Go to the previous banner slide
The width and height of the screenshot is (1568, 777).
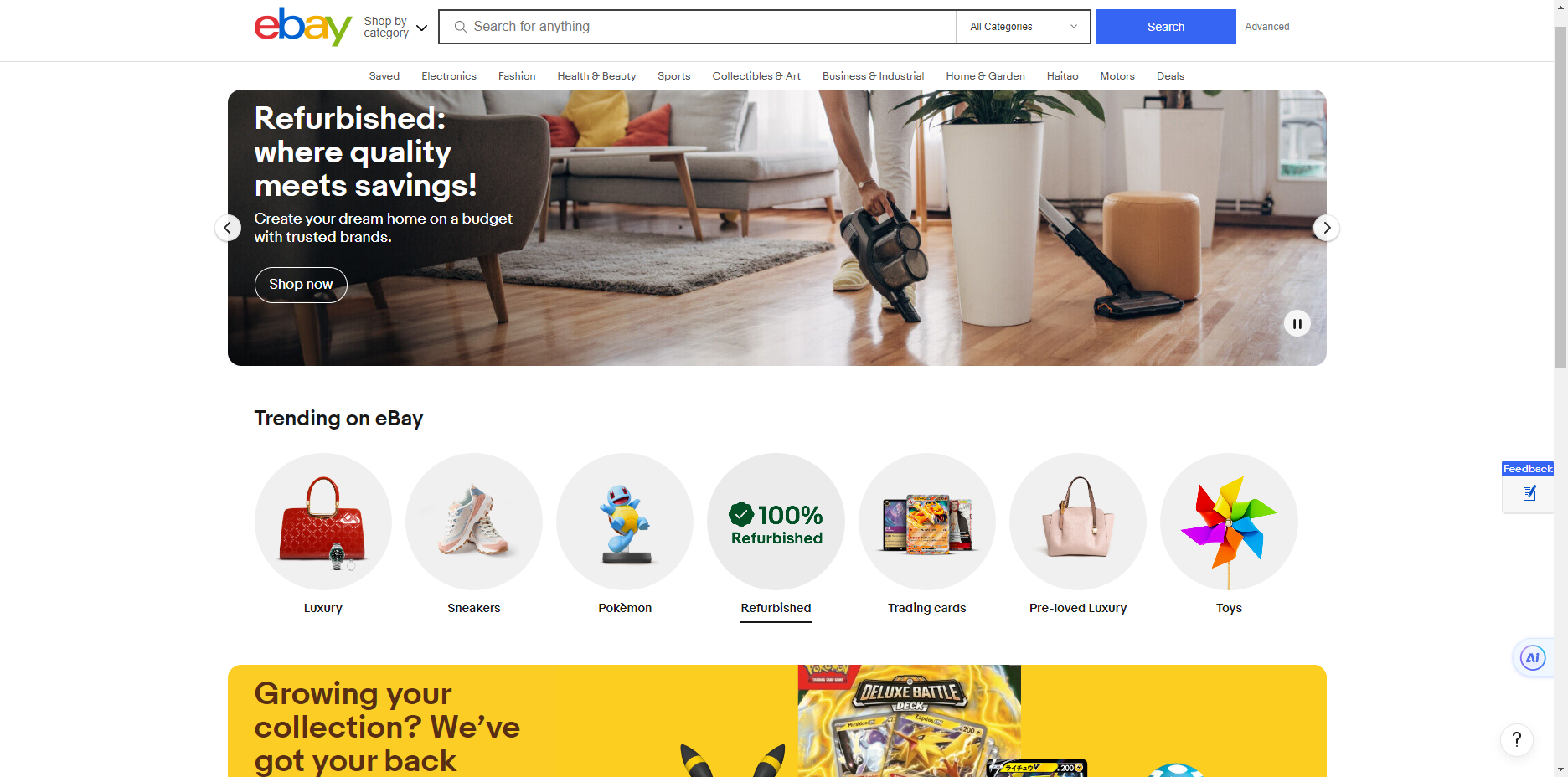click(x=228, y=228)
